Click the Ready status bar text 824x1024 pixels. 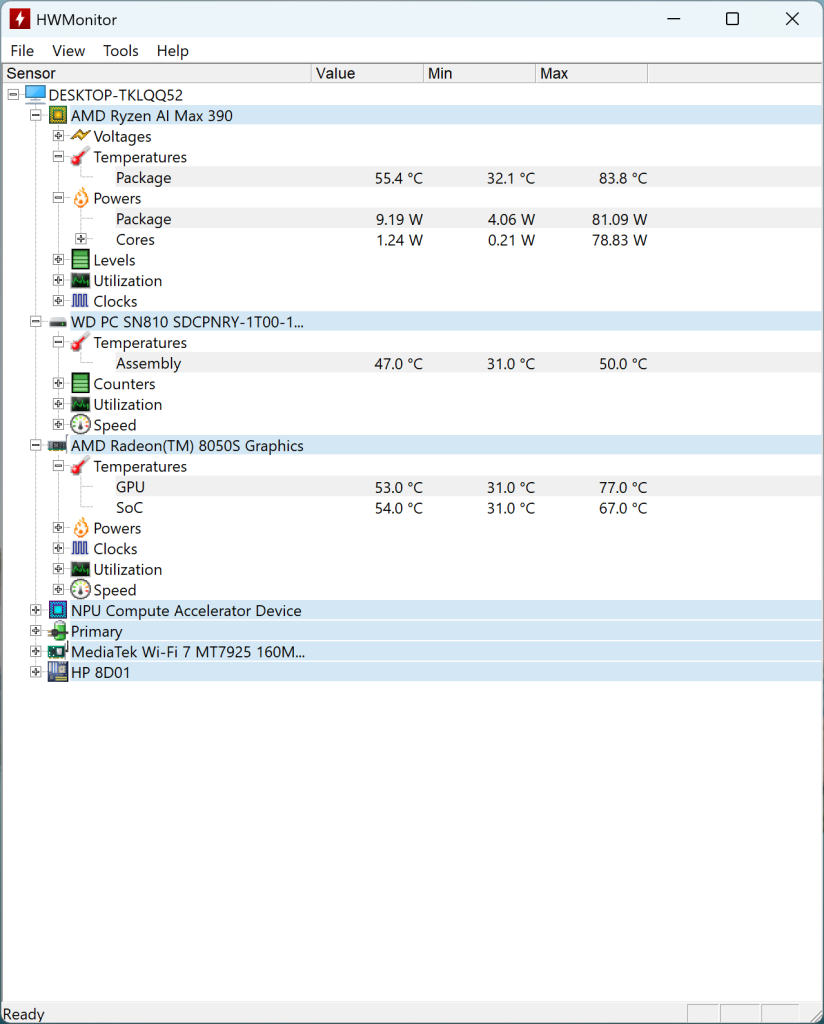[24, 1014]
